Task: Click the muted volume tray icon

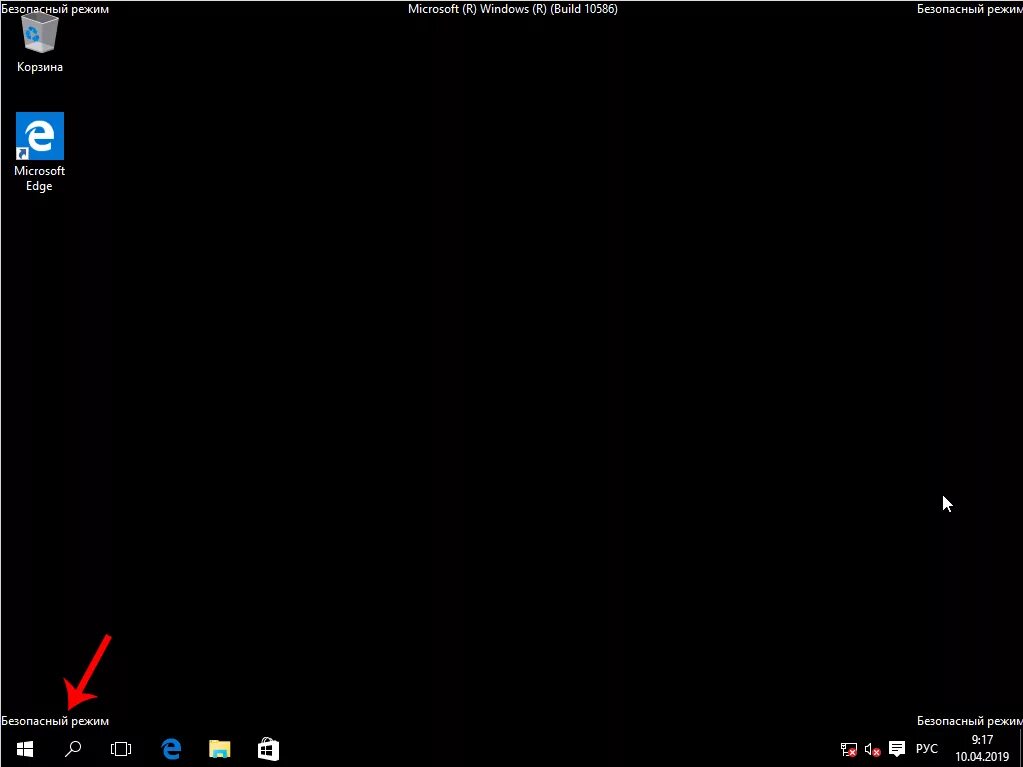Action: (873, 750)
